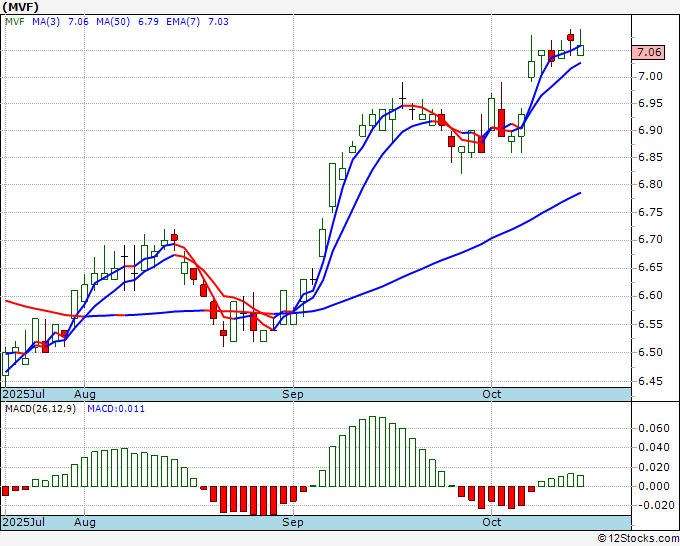Screen dimensions: 680x546
Task: Click the 6.80 price axis label
Action: pyautogui.click(x=650, y=184)
